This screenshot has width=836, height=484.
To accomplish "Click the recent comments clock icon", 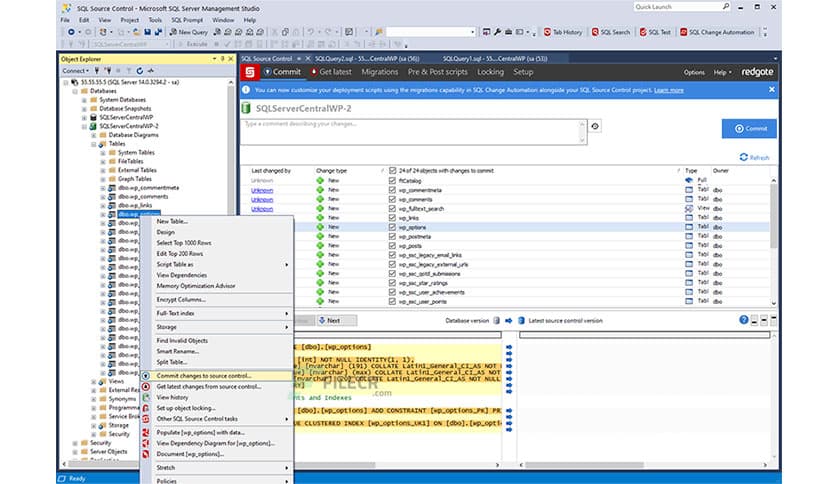I will pyautogui.click(x=595, y=126).
